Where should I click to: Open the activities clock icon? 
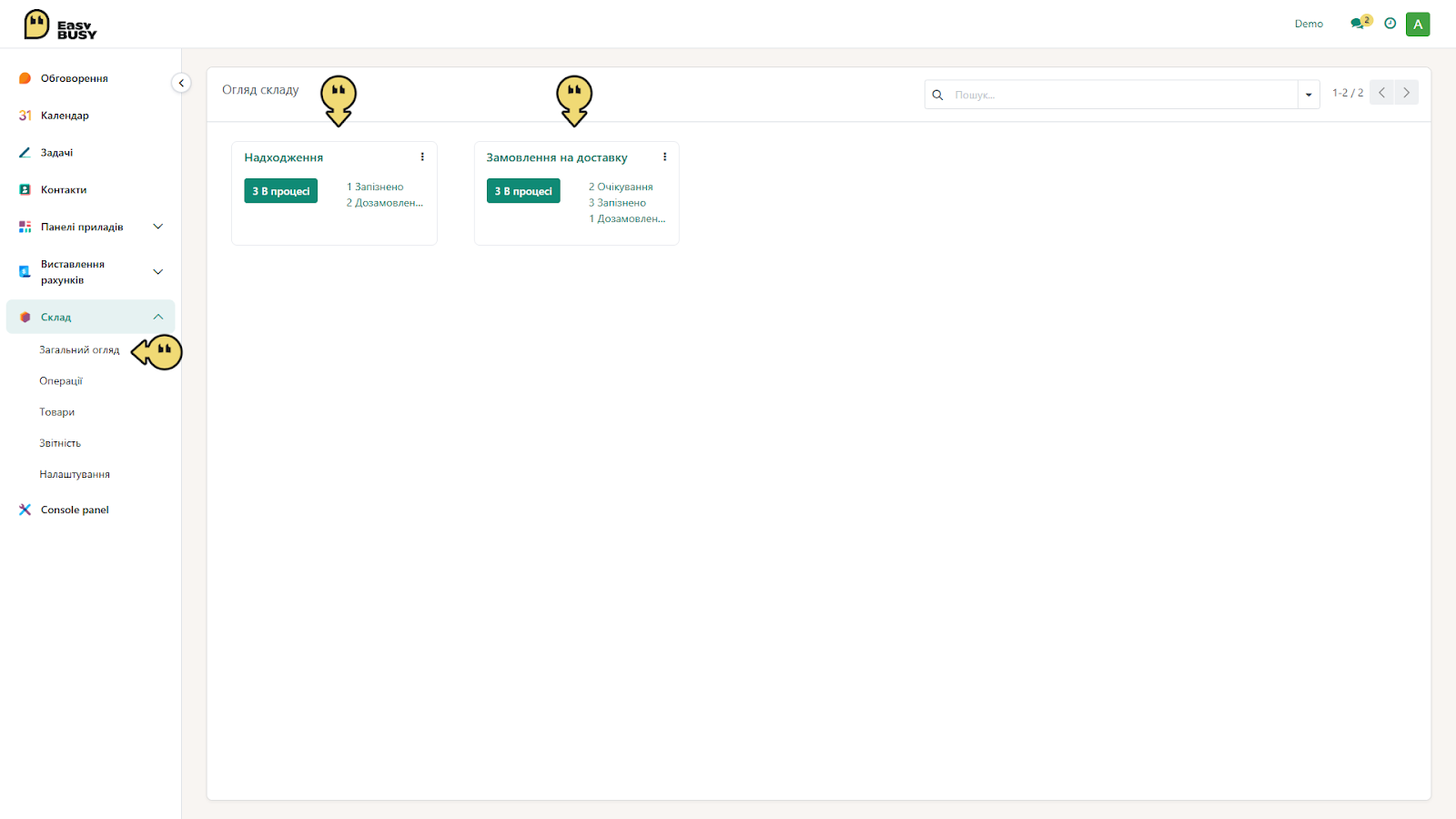tap(1390, 24)
